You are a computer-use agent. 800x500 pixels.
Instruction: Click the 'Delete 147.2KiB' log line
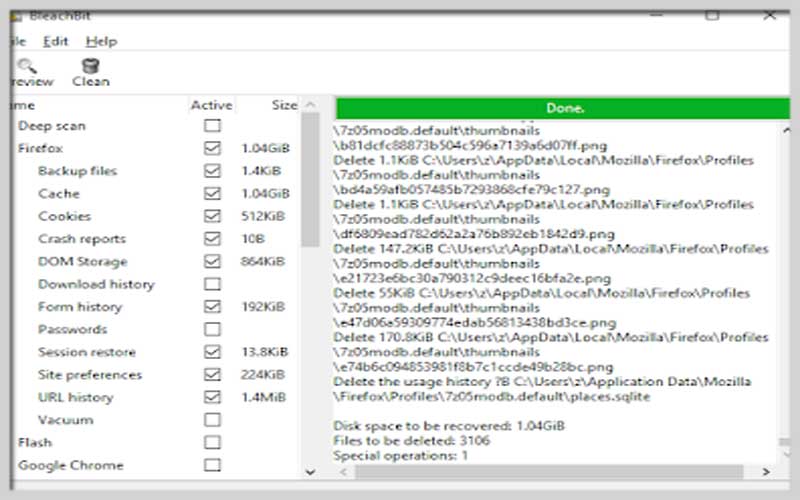[x=551, y=248]
